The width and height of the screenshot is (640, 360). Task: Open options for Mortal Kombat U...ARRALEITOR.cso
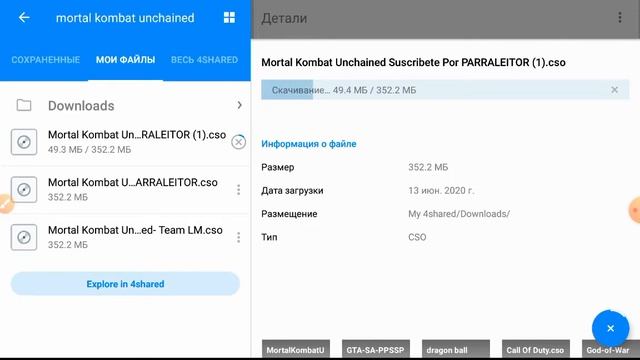[x=238, y=190]
